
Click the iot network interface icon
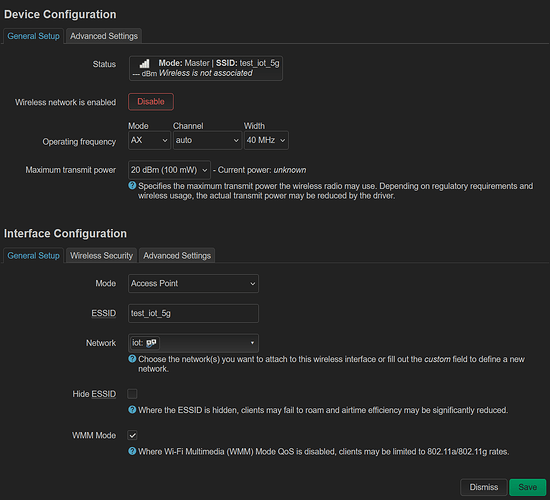(151, 343)
